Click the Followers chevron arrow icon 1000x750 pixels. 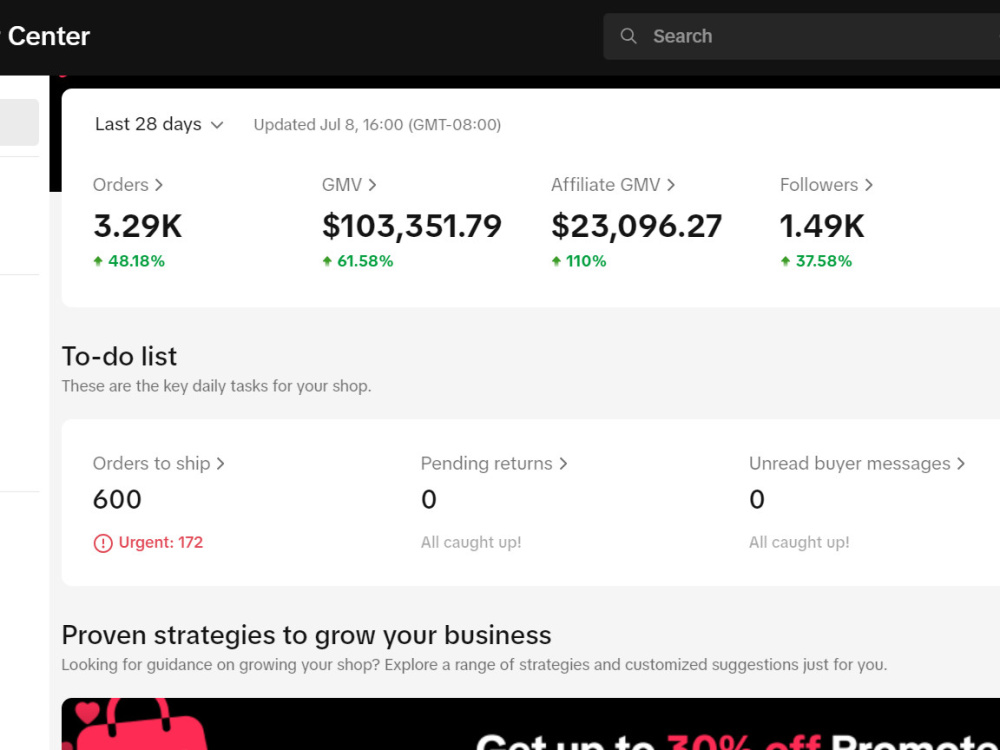pyautogui.click(x=869, y=185)
